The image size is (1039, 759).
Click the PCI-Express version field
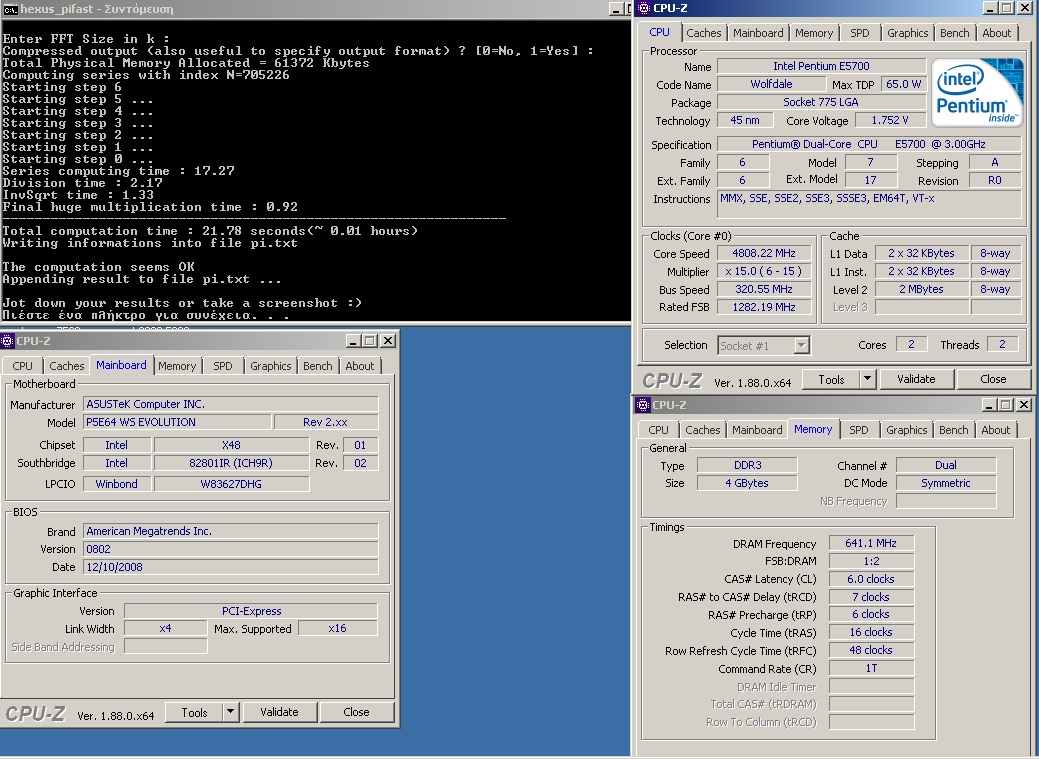click(x=251, y=611)
